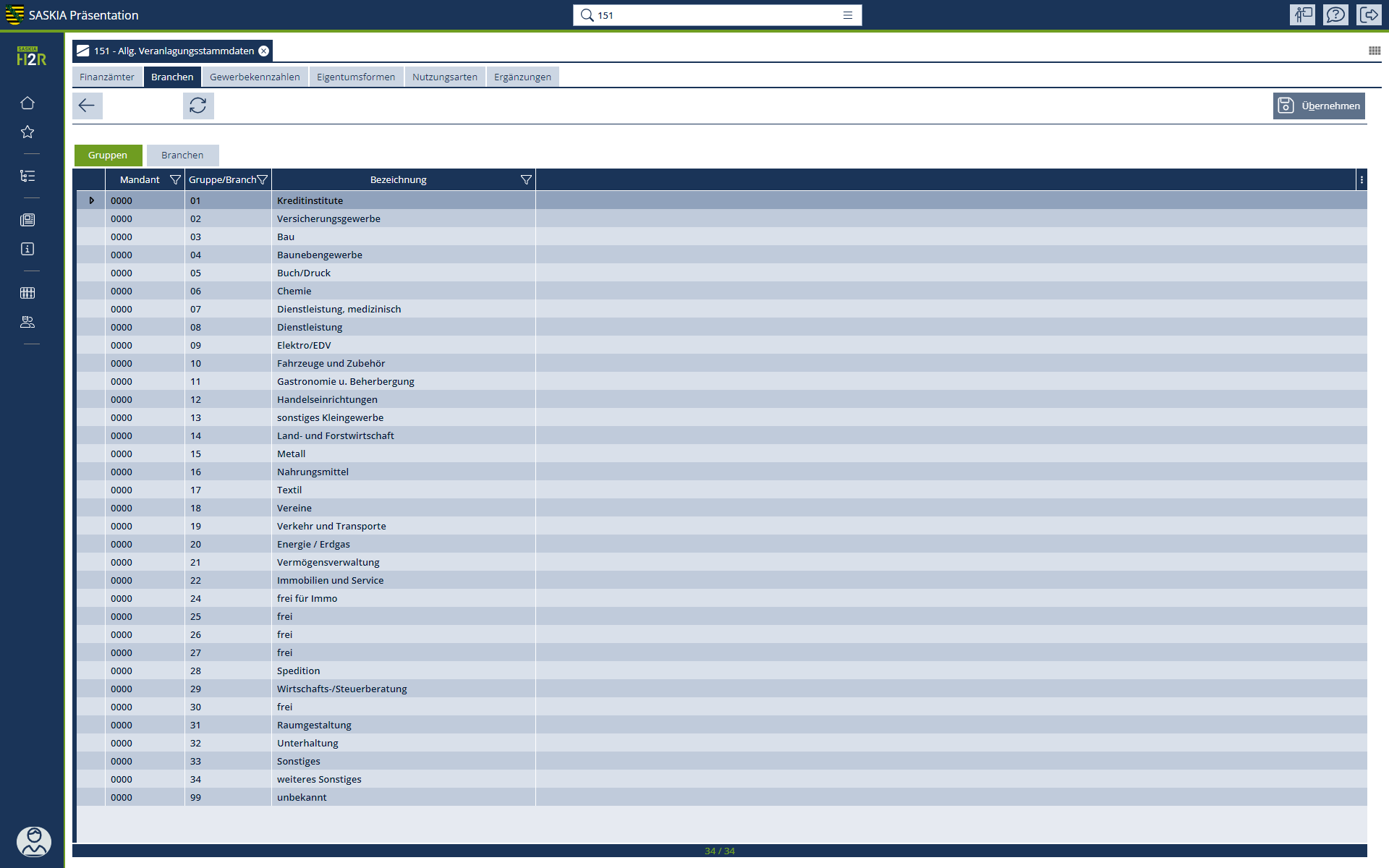Open the Bezeichnung column filter
The width and height of the screenshot is (1389, 868).
pos(526,179)
